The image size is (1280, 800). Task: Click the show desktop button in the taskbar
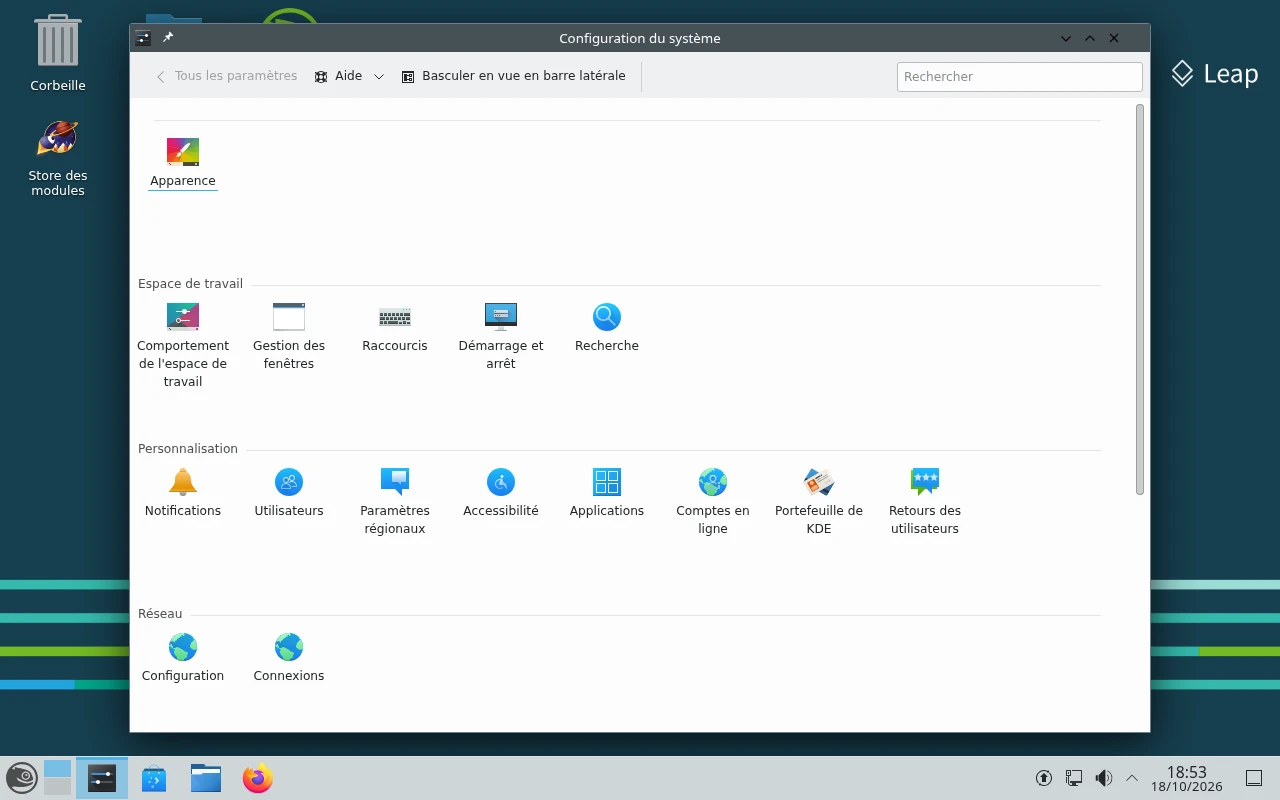(1254, 778)
